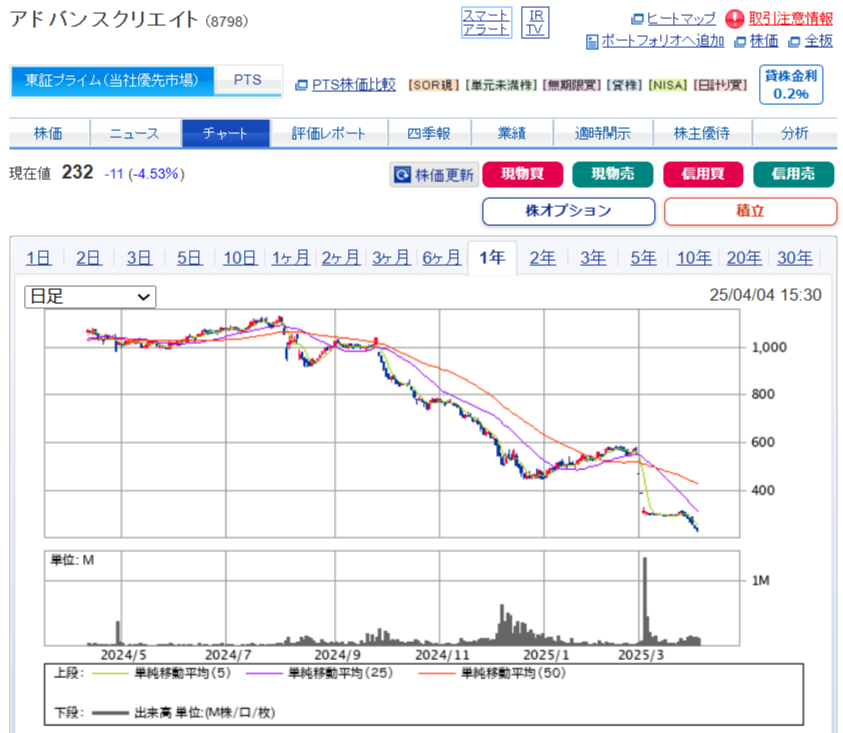Open the 分析 tab
Screen dimensions: 843x733
tap(795, 133)
